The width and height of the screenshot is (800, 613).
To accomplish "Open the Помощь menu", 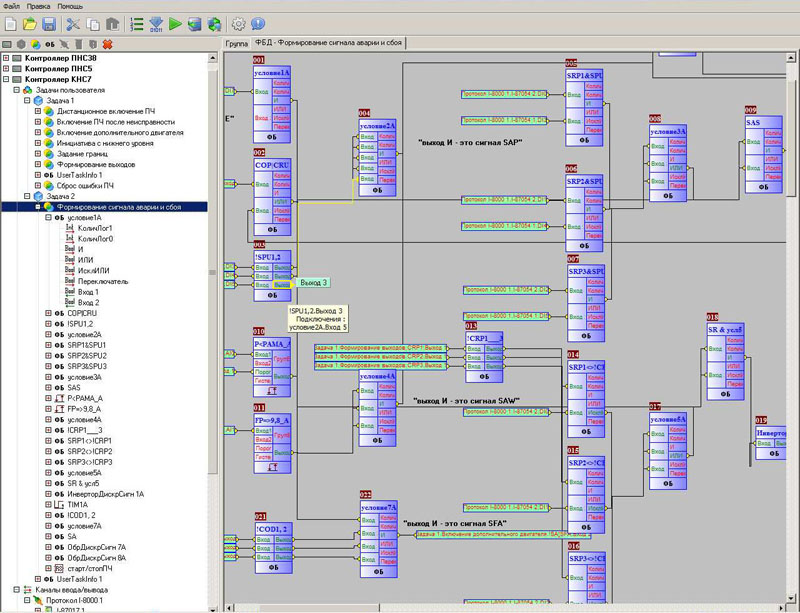I will (70, 6).
